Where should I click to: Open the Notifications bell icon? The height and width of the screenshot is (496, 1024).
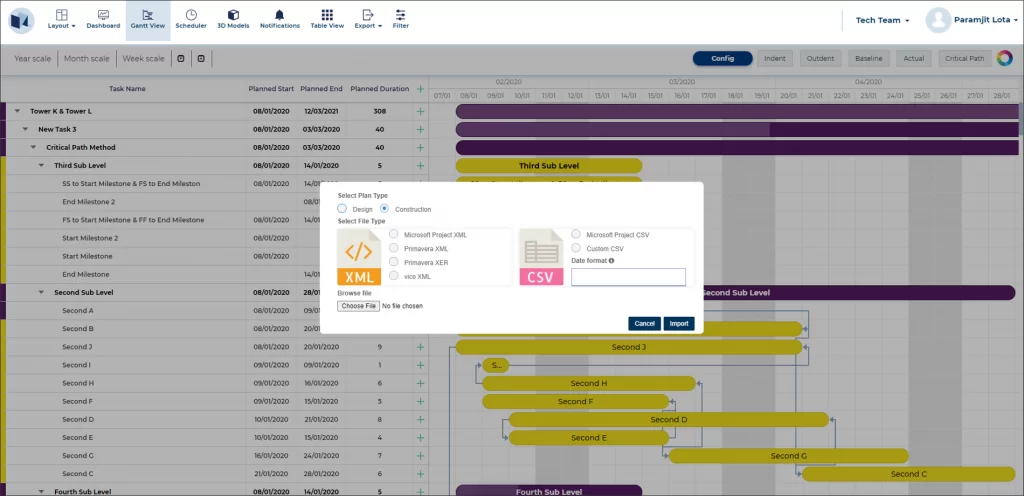279,15
